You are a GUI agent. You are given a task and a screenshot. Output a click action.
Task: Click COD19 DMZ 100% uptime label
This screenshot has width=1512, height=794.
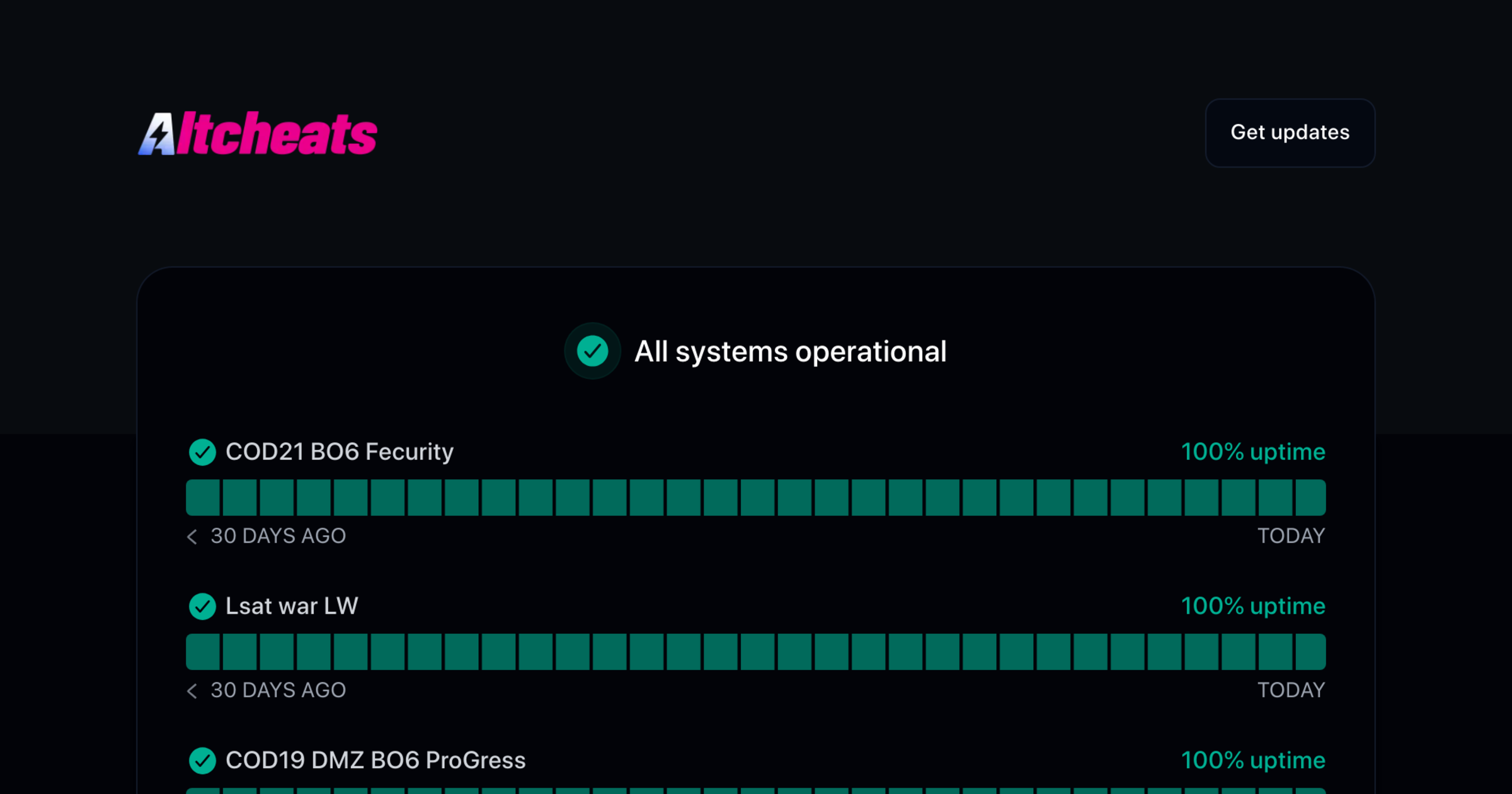point(1252,761)
